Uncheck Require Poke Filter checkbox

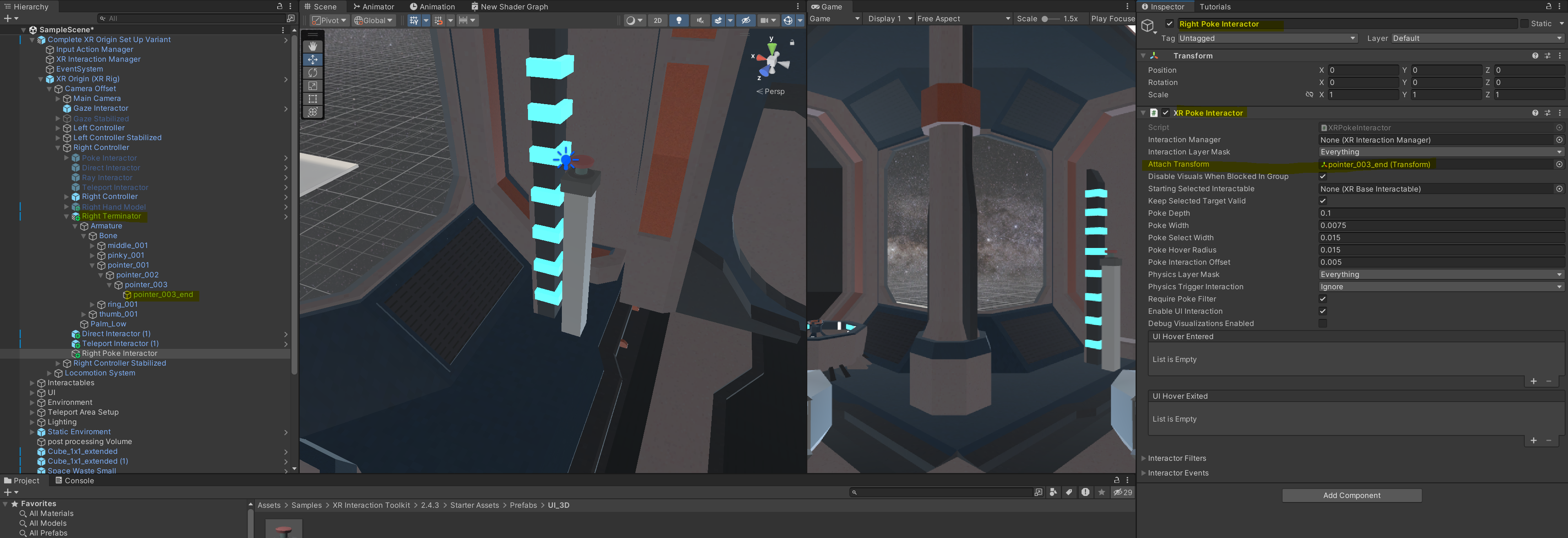pos(1323,299)
